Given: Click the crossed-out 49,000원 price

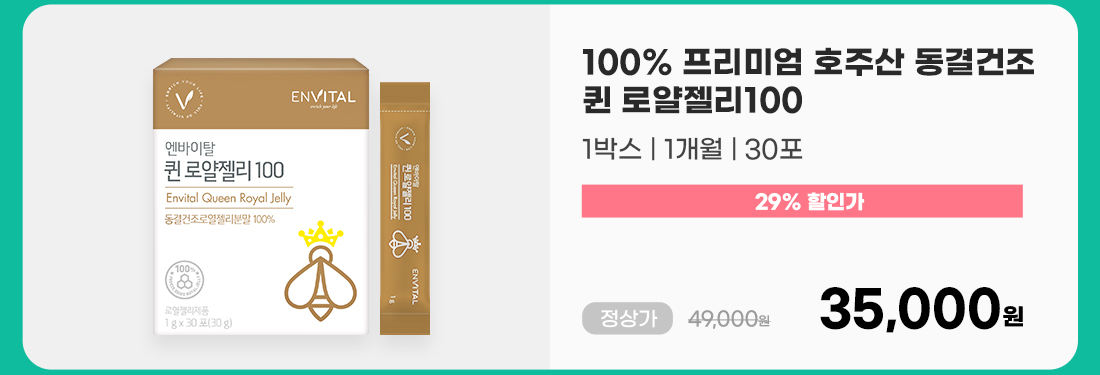Looking at the screenshot, I should 730,320.
